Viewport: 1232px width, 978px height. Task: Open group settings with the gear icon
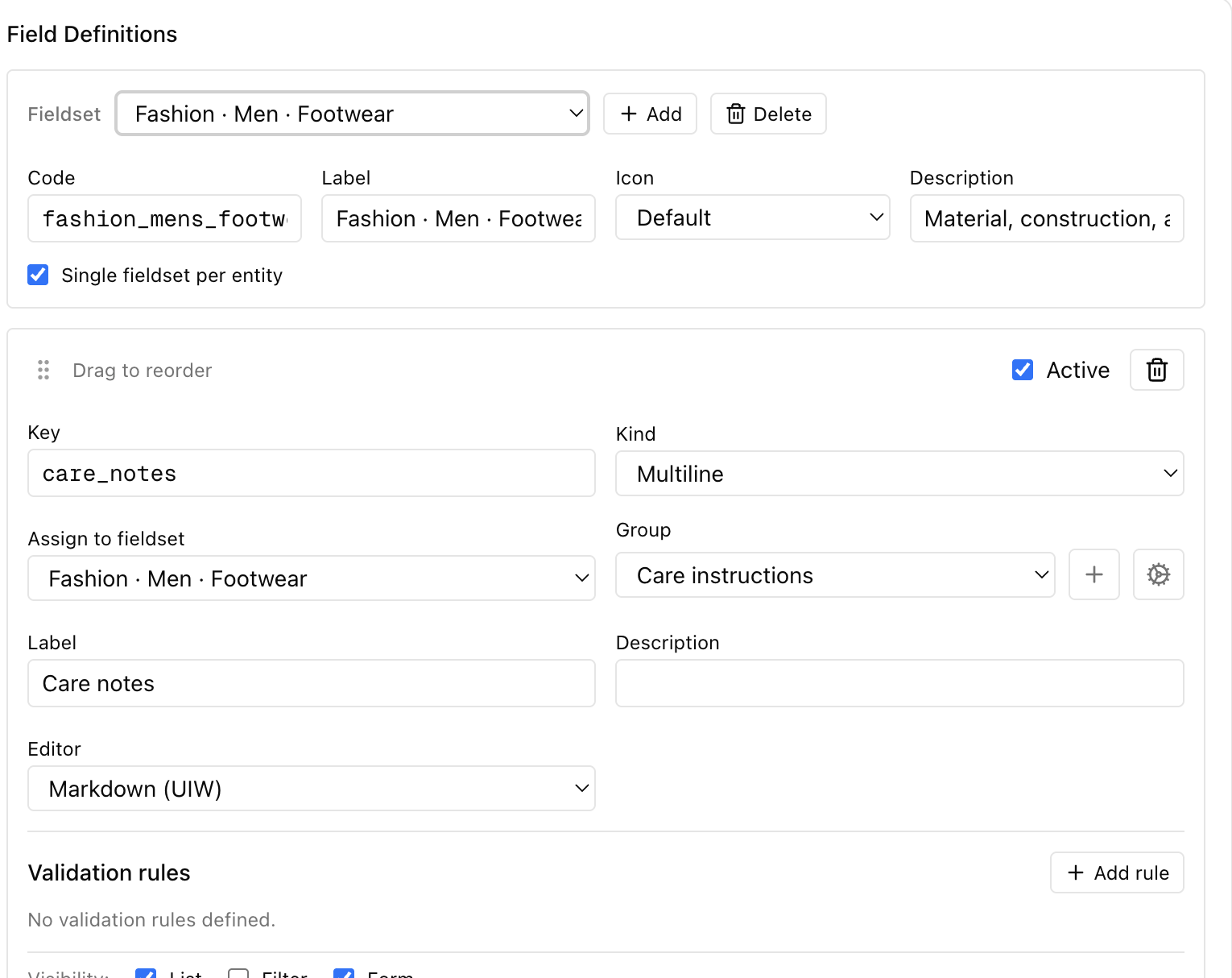1157,574
